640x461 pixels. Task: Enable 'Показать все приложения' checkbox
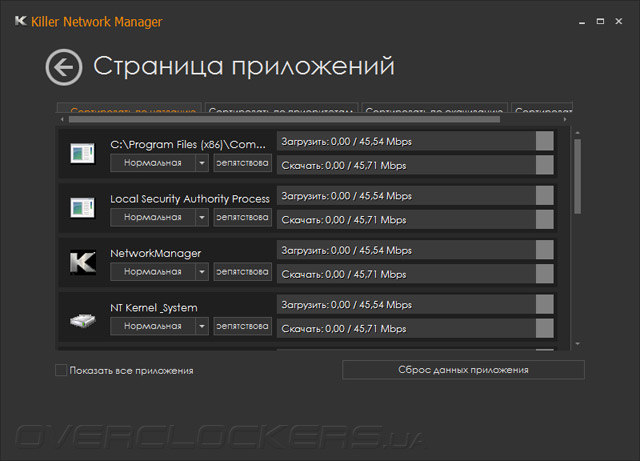[x=61, y=370]
